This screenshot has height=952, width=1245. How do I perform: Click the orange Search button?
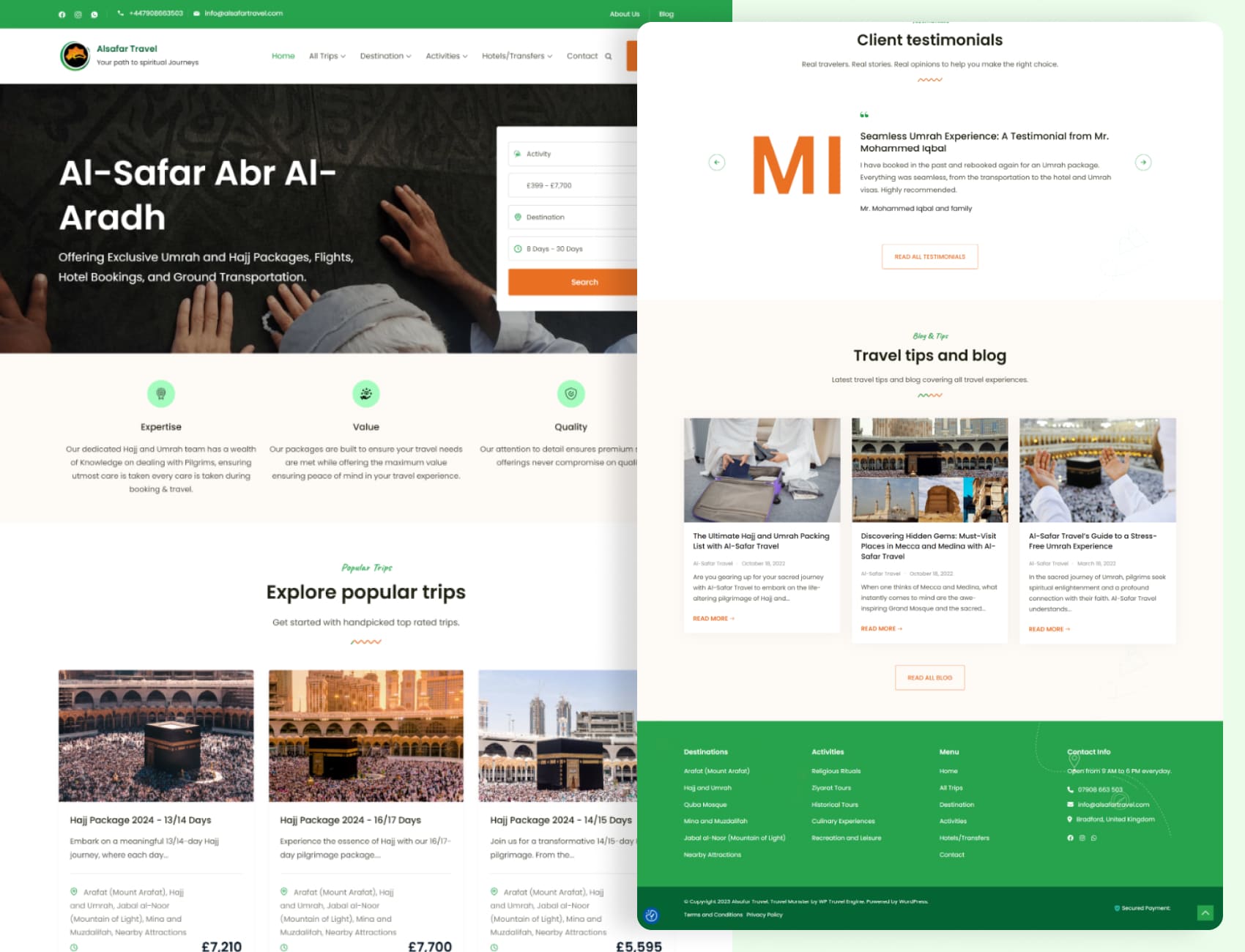click(573, 282)
